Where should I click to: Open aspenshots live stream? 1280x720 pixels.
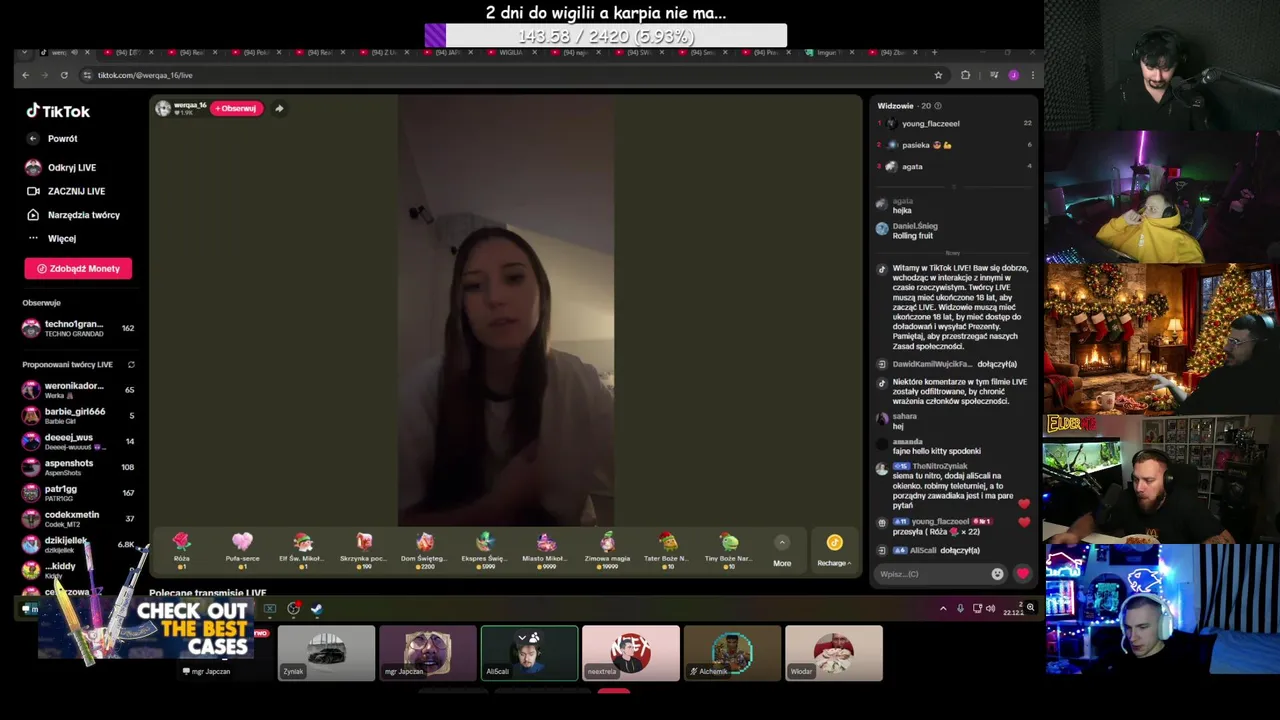tap(78, 467)
